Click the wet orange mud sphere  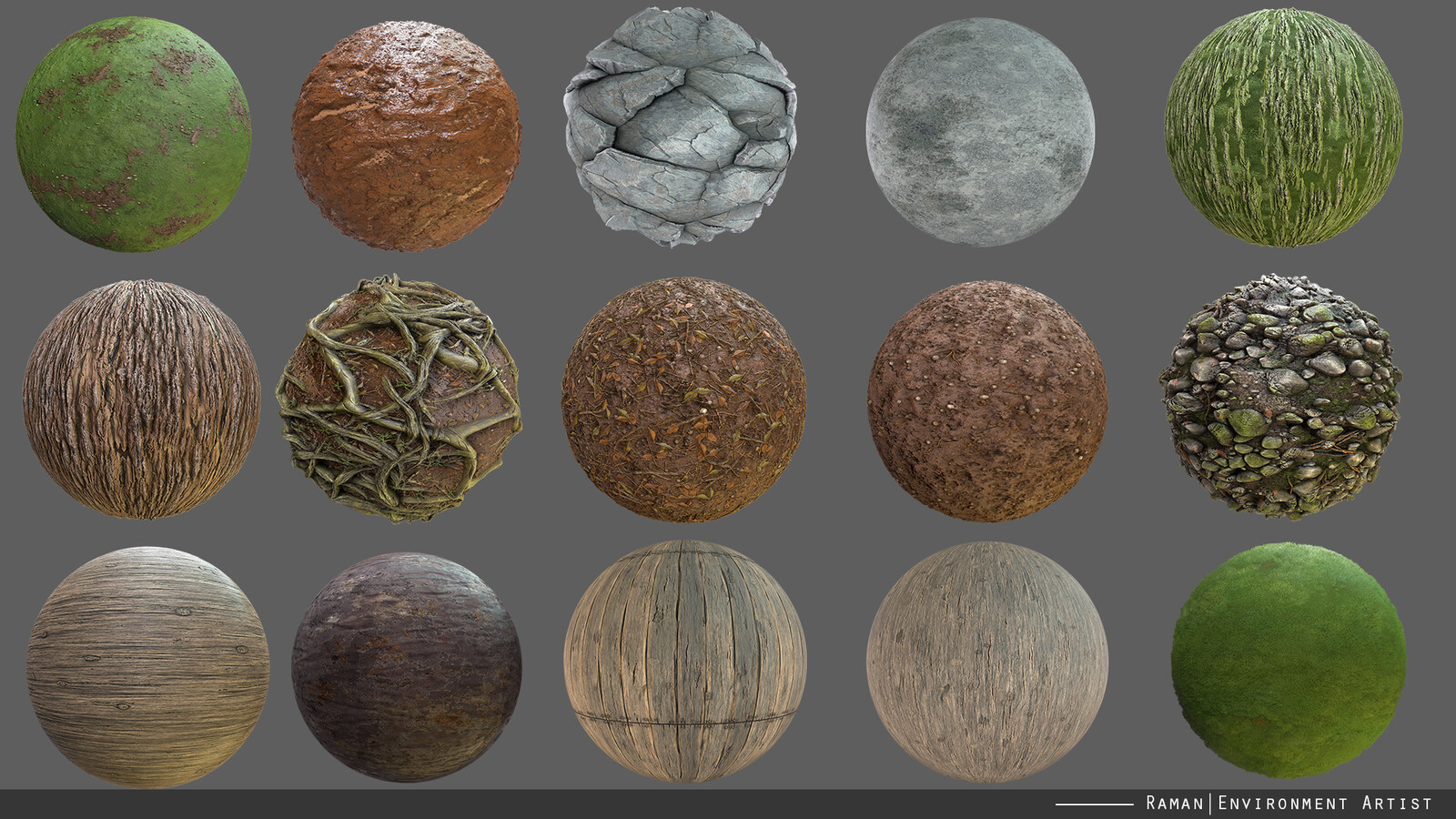pyautogui.click(x=407, y=136)
